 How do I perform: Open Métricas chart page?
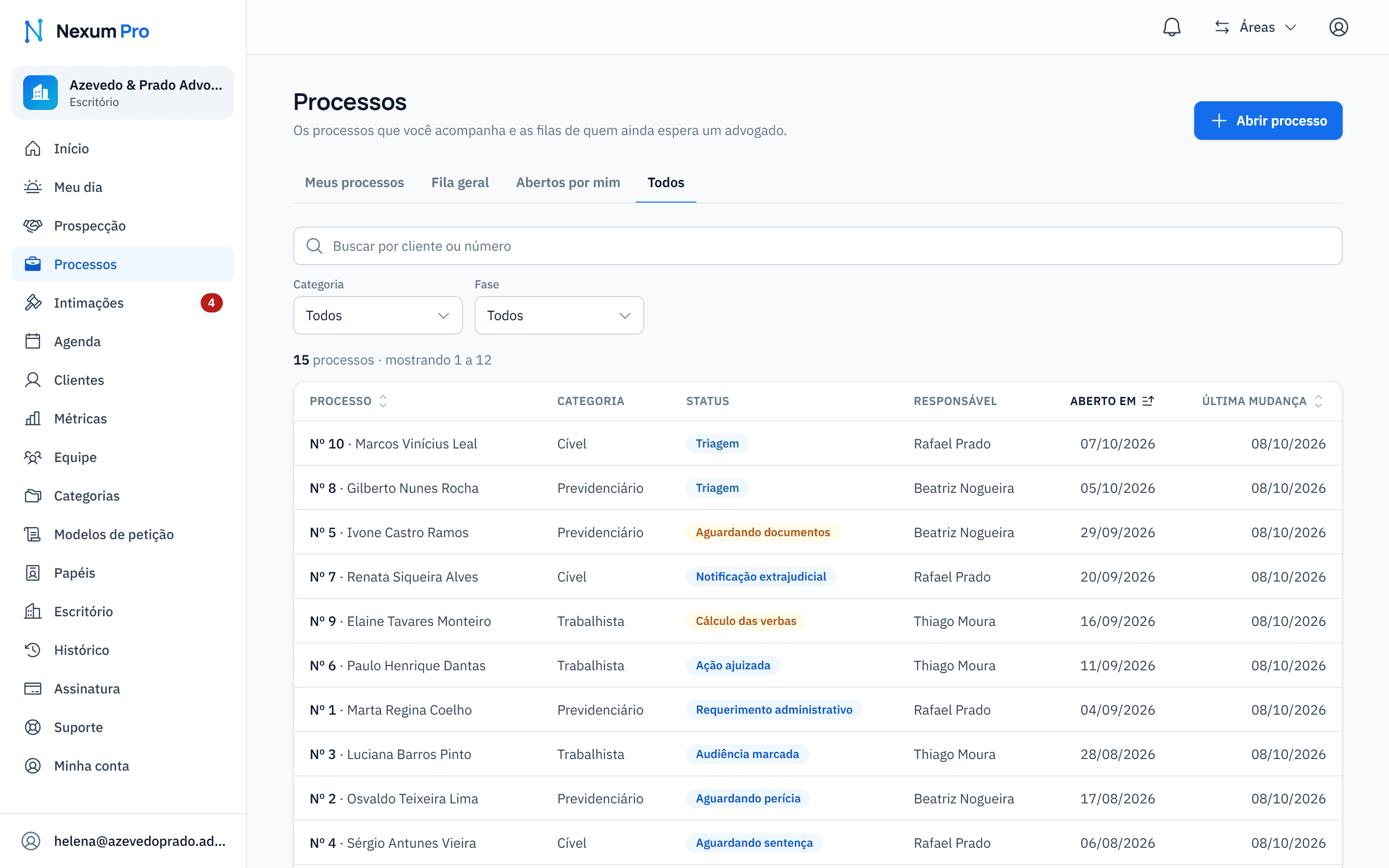click(123, 419)
